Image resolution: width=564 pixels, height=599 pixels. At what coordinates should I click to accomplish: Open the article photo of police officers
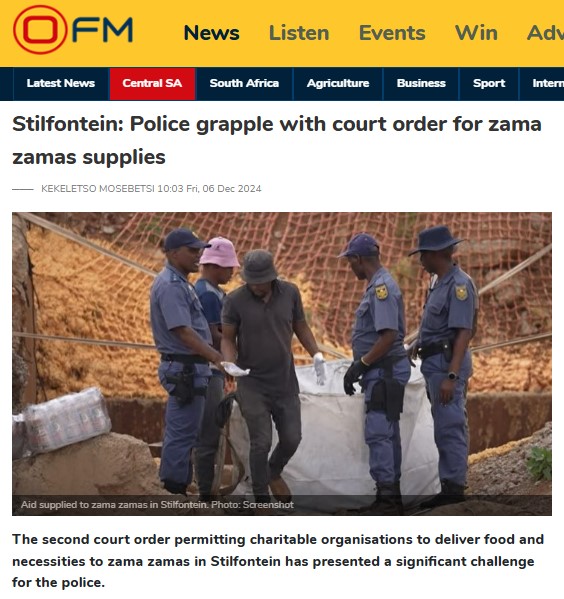point(282,364)
